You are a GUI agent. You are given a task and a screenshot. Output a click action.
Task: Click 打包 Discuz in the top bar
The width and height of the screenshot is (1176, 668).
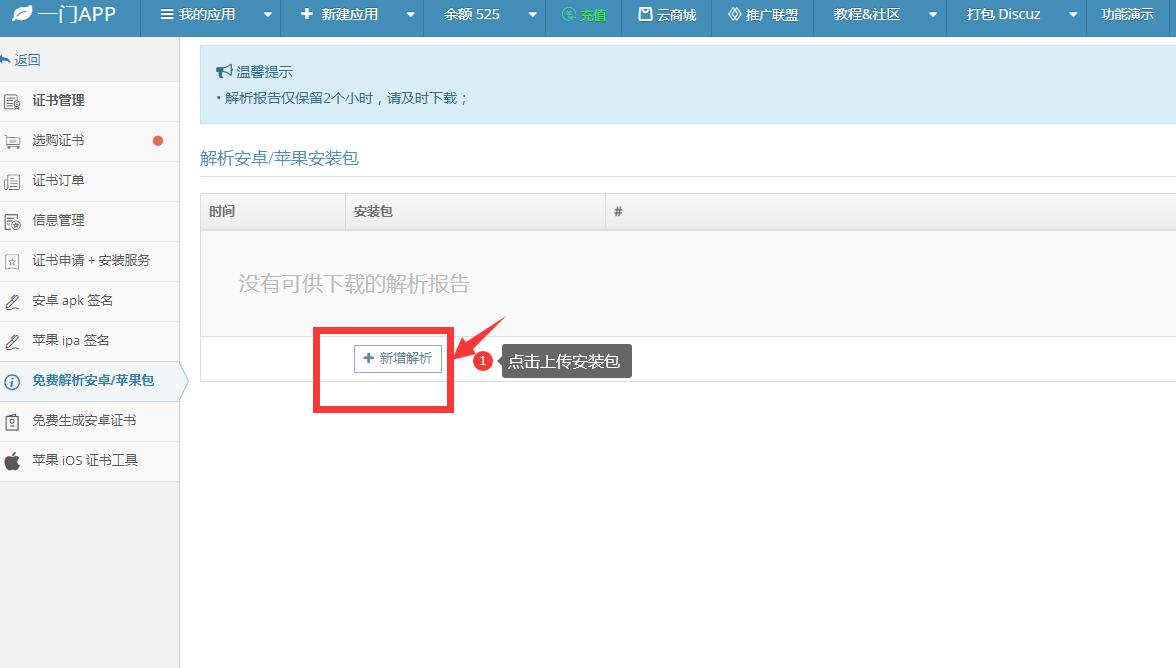click(x=1003, y=14)
